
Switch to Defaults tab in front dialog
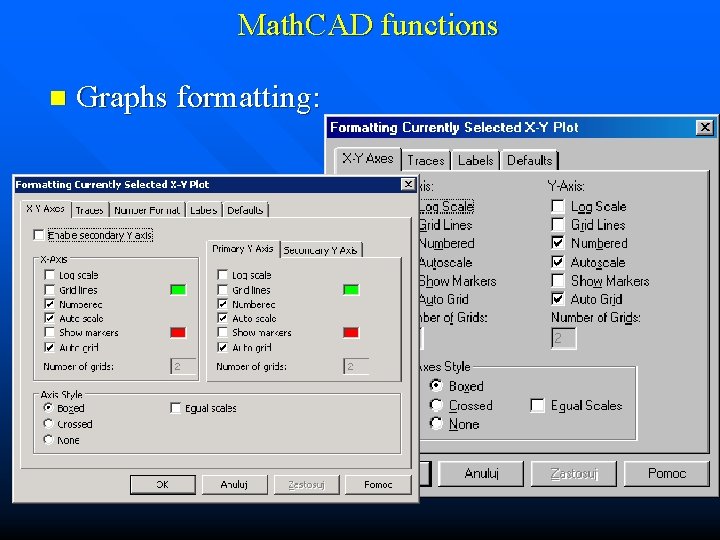[x=245, y=210]
